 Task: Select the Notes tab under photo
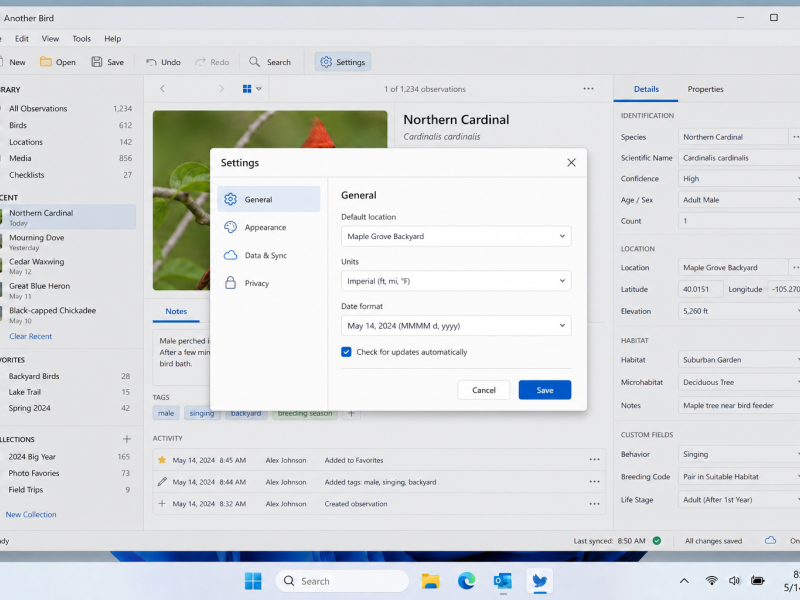pos(176,311)
